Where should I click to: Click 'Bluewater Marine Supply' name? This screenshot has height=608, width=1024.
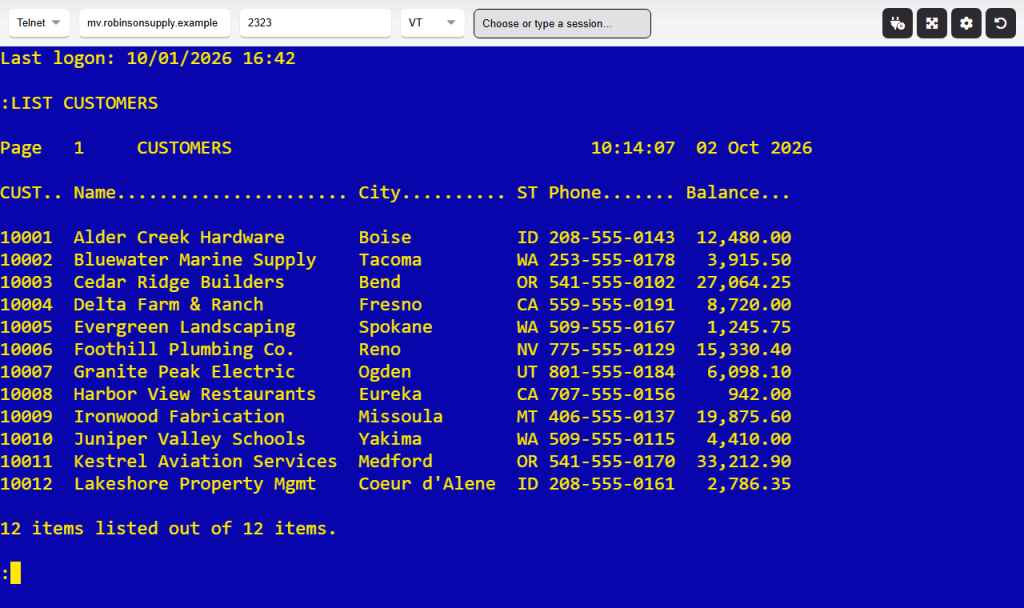pos(195,260)
